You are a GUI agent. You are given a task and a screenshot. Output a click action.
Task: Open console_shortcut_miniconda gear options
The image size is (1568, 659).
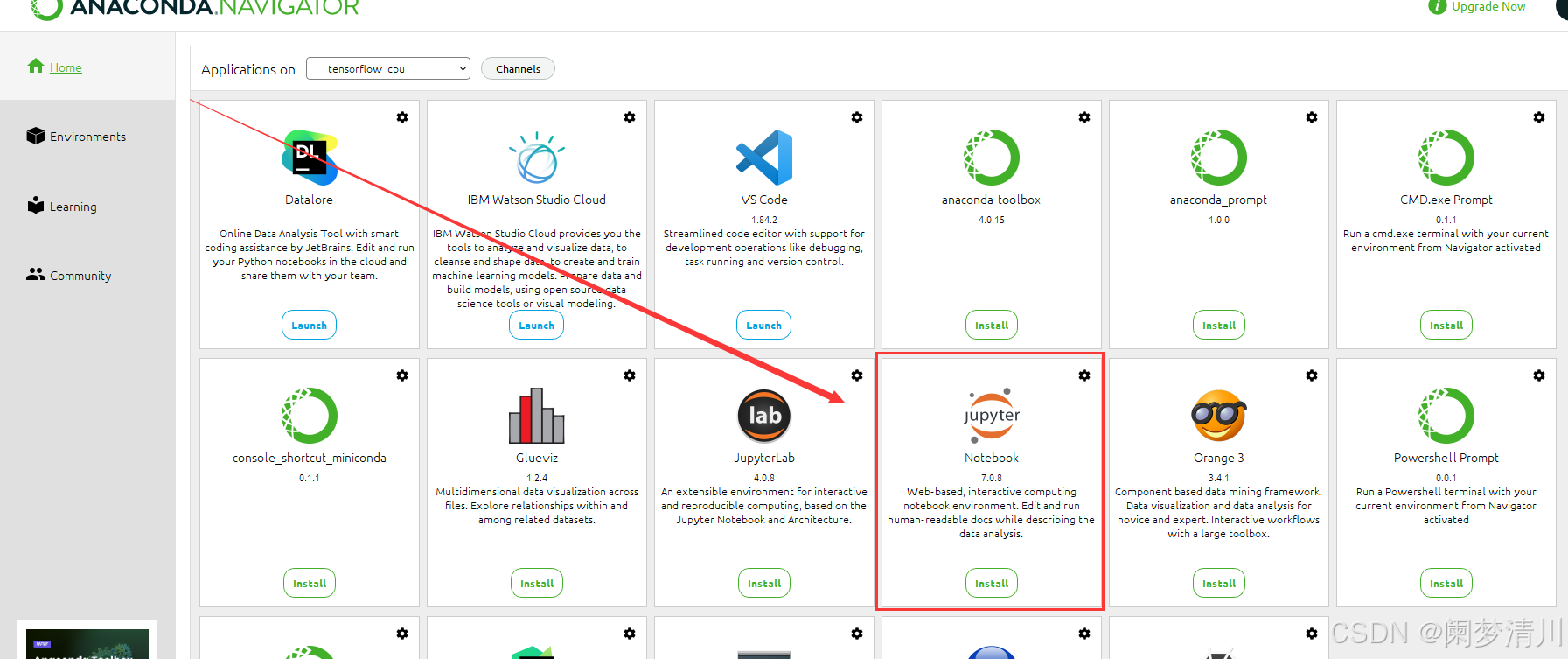click(402, 375)
